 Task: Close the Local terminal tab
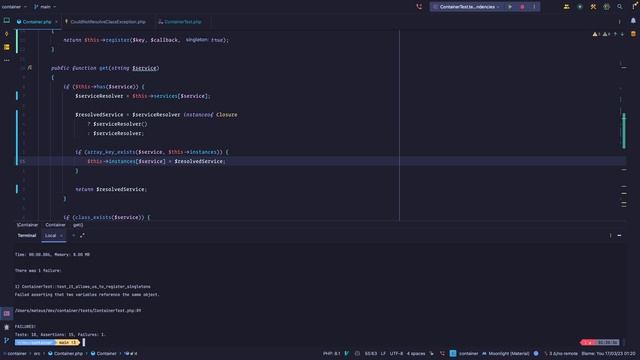(61, 236)
